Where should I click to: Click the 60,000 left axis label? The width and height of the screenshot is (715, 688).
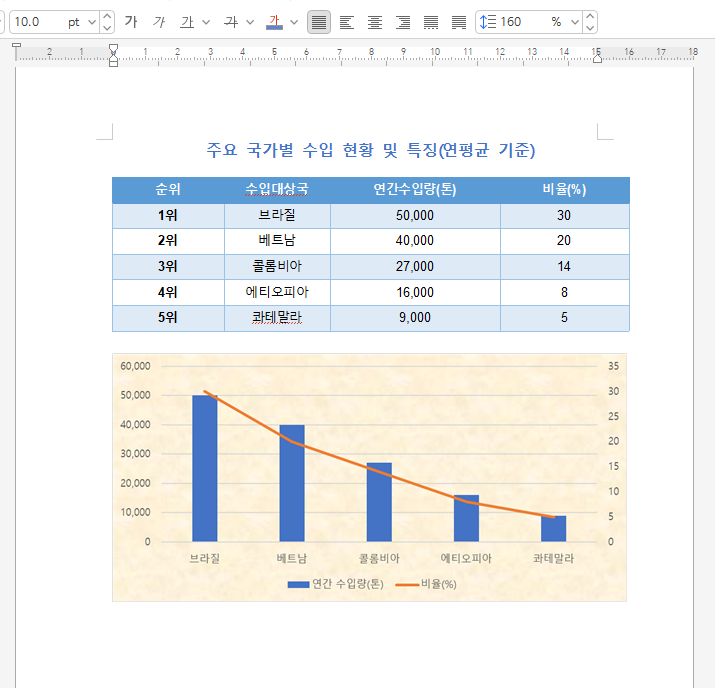(135, 366)
